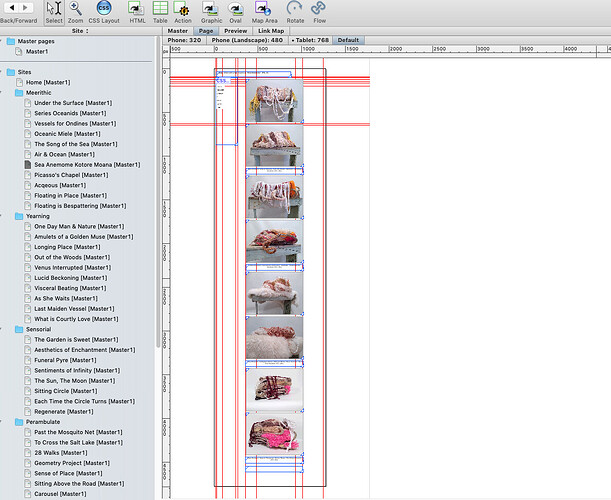Select the Phone: 320 breakpoint
611x500 pixels.
pos(184,40)
